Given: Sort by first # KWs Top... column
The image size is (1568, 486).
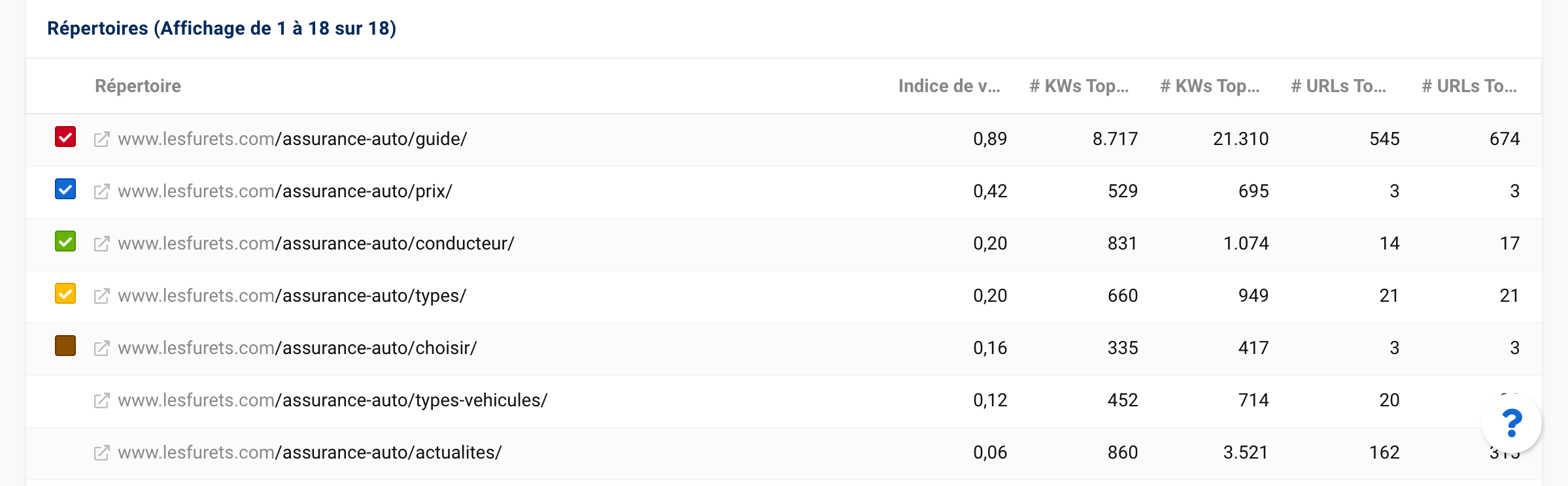Looking at the screenshot, I should click(1080, 86).
